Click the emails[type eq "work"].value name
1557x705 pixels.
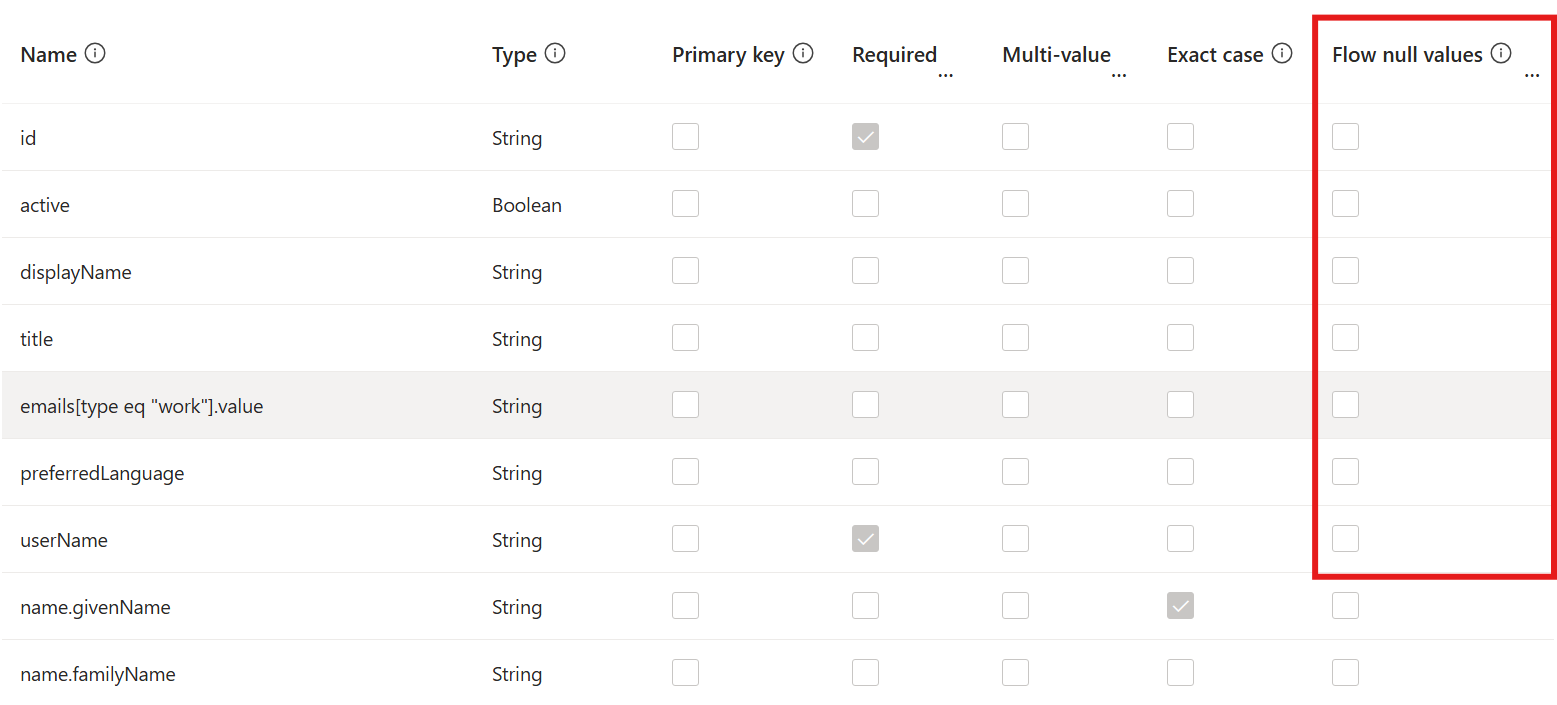coord(141,406)
